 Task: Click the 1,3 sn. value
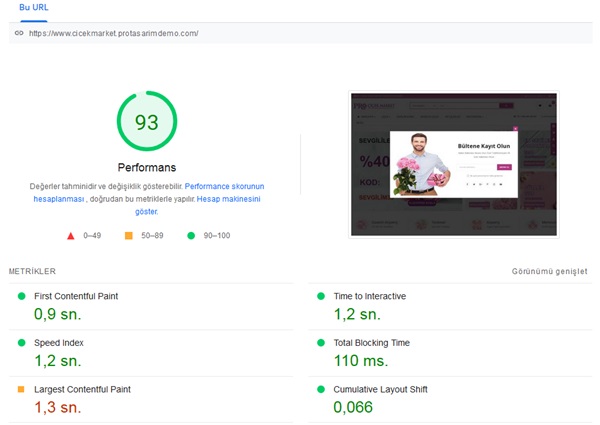click(x=58, y=407)
